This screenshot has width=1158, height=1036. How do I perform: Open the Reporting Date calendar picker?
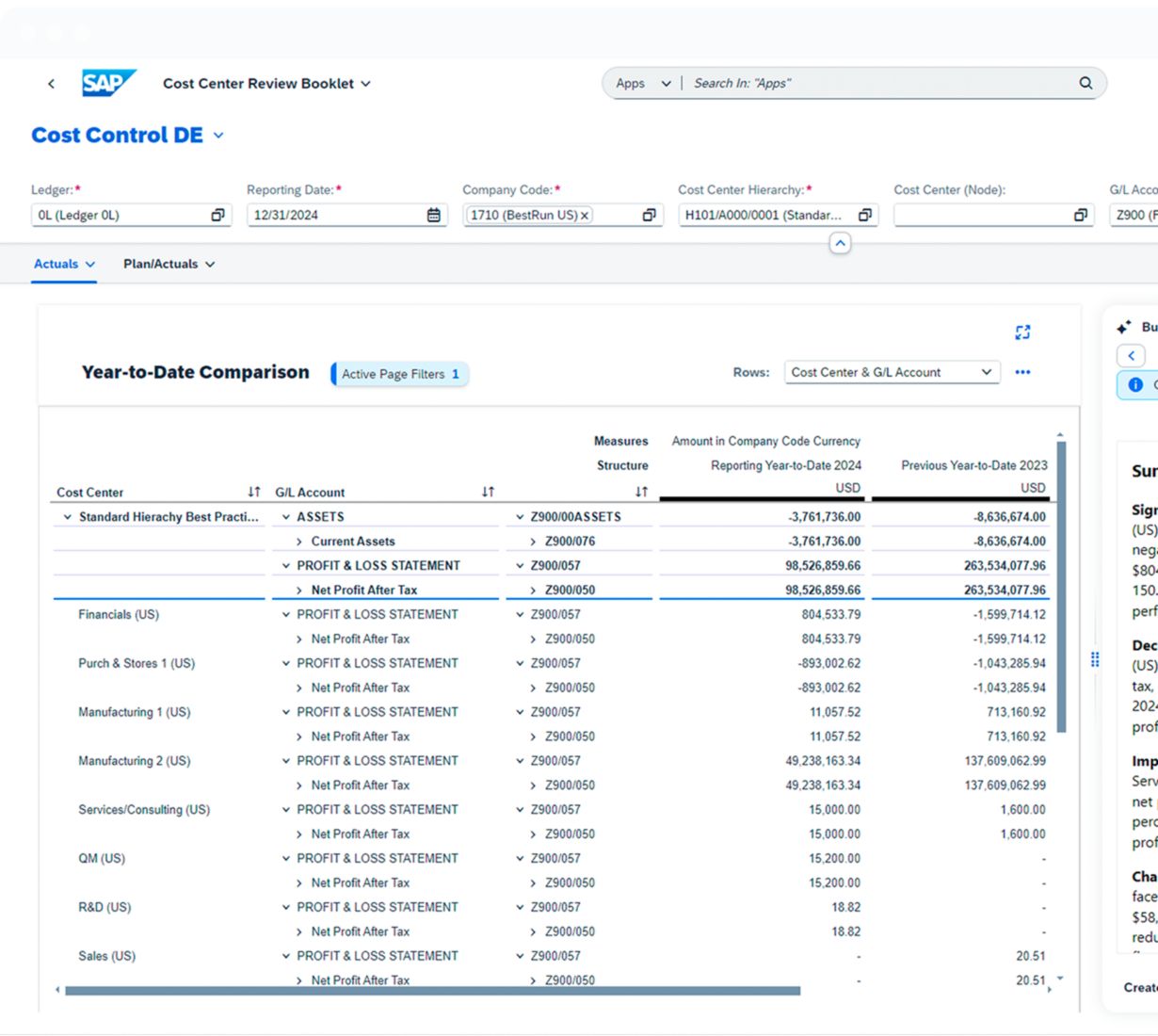tap(433, 215)
